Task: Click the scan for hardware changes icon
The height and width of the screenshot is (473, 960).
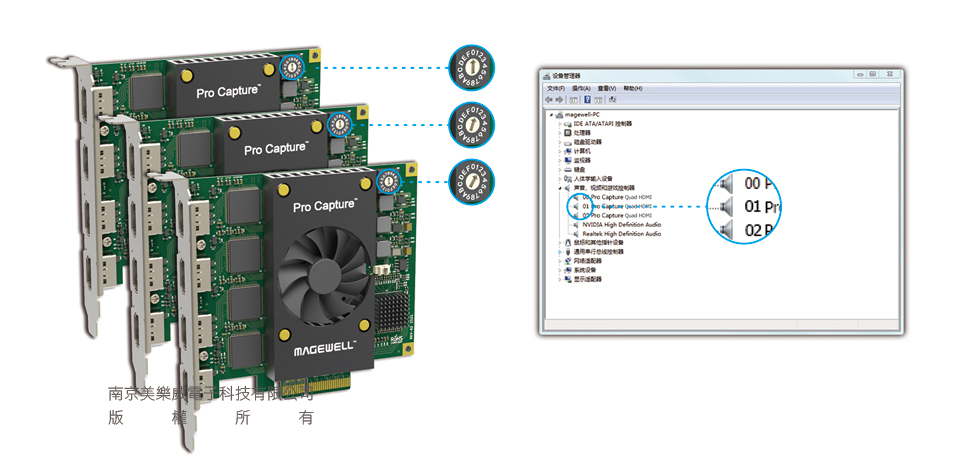Action: click(611, 99)
